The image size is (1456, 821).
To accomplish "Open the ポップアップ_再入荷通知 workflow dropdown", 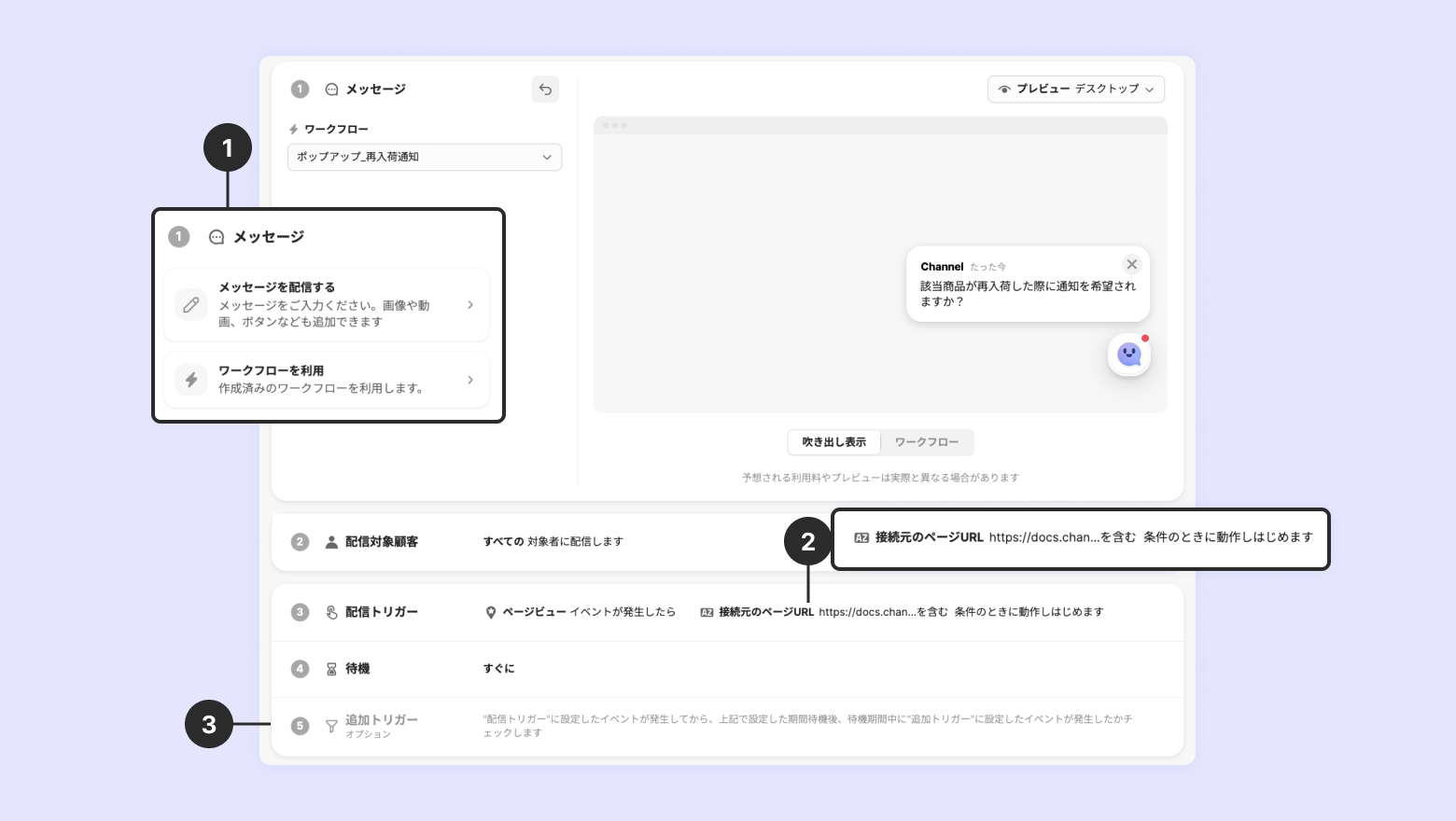I will point(425,157).
